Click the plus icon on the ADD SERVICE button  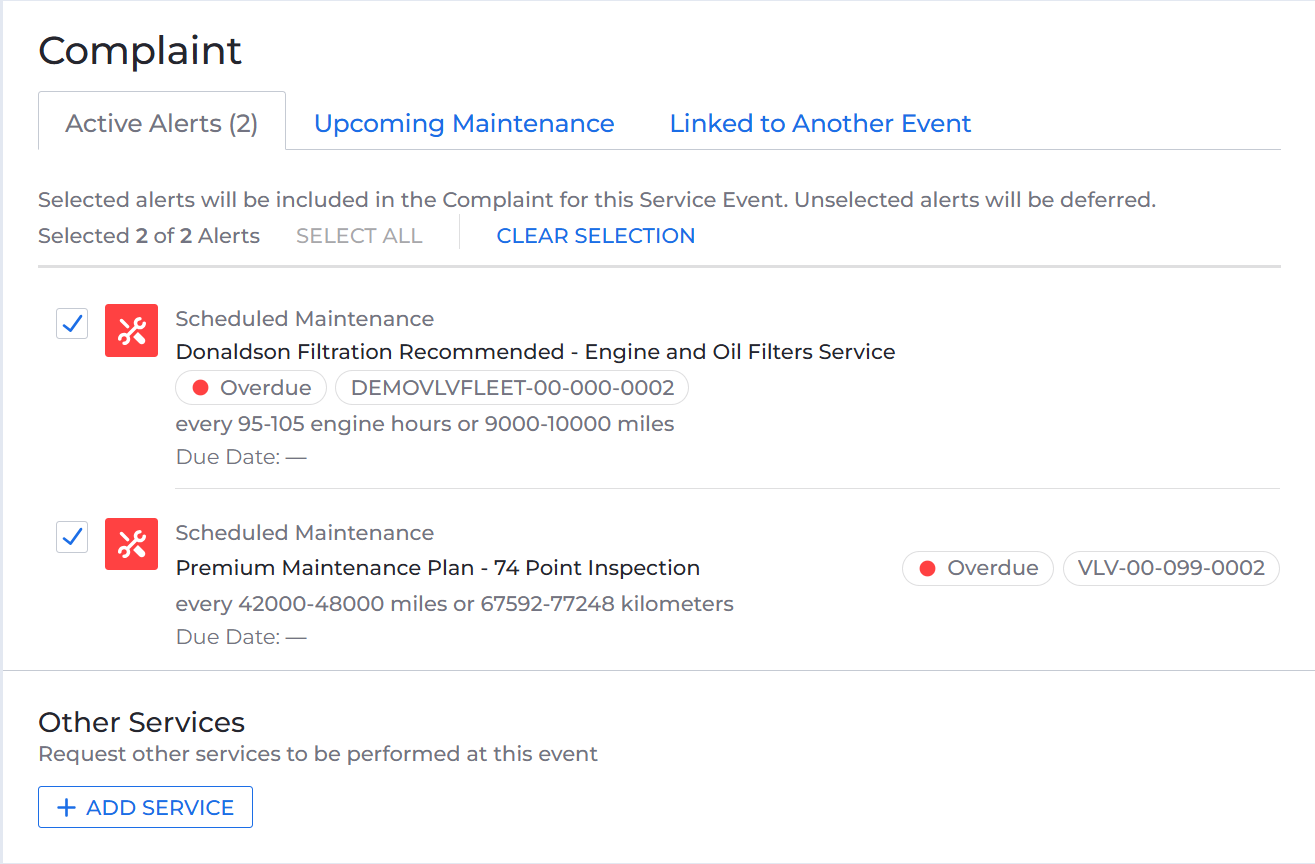coord(67,807)
